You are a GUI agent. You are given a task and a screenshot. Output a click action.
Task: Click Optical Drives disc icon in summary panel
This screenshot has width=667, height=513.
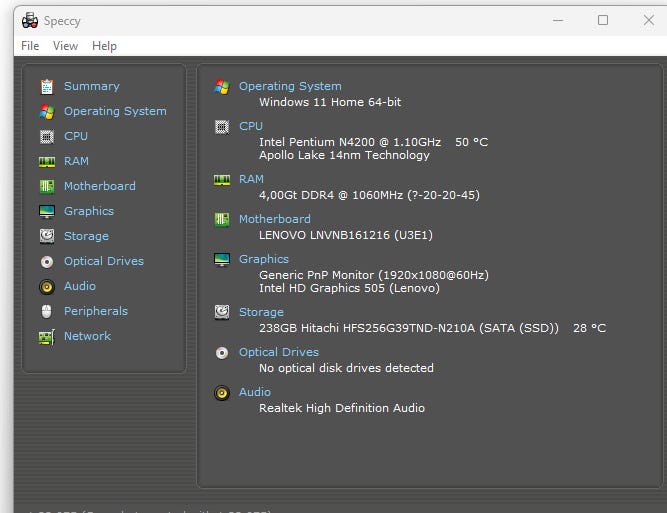pyautogui.click(x=222, y=353)
